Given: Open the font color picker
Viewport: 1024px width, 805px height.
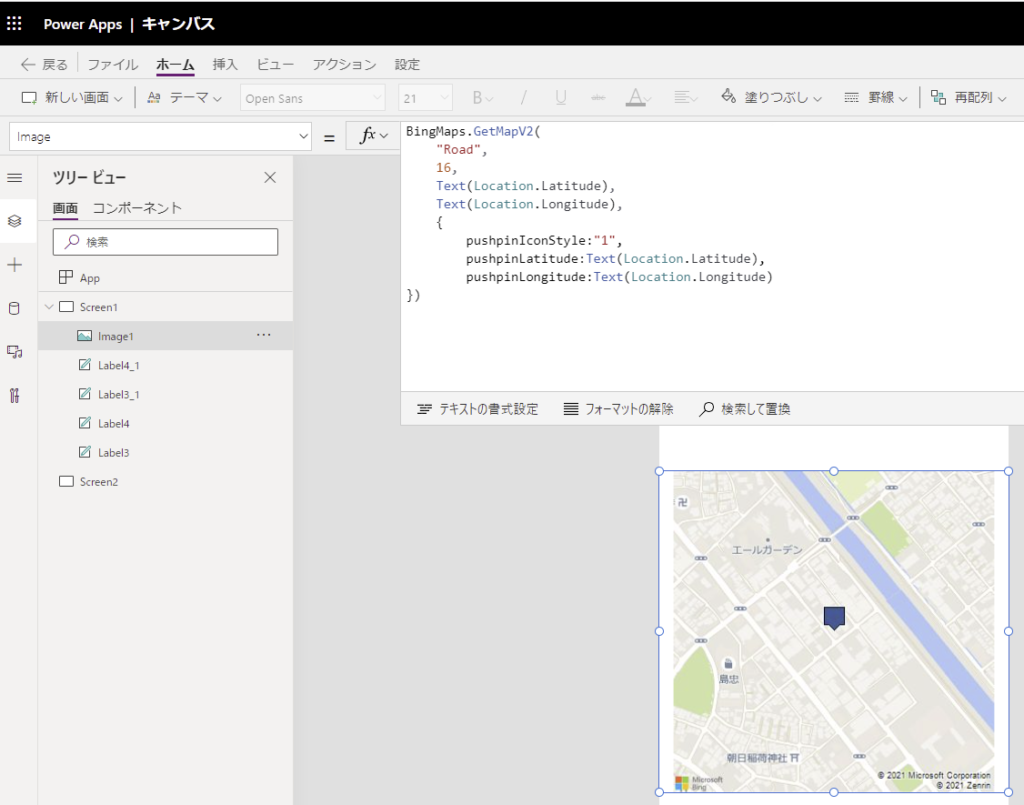Looking at the screenshot, I should coord(638,98).
